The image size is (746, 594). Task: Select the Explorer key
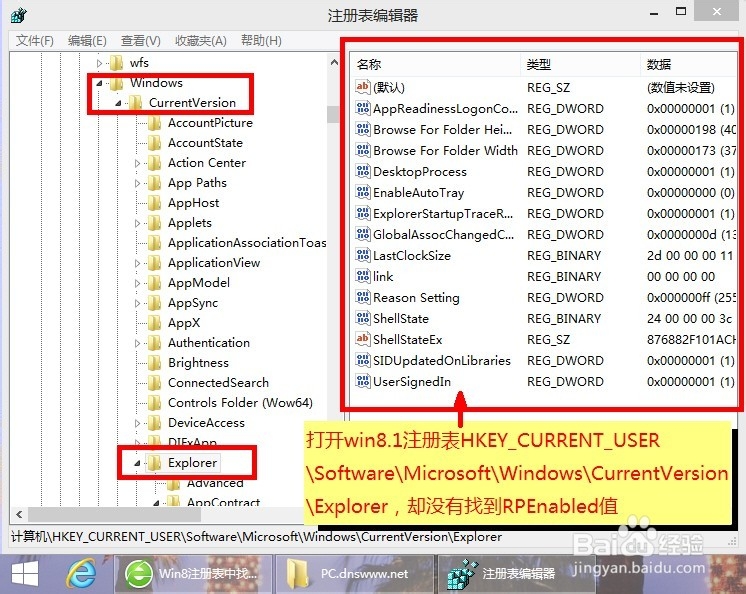(193, 463)
